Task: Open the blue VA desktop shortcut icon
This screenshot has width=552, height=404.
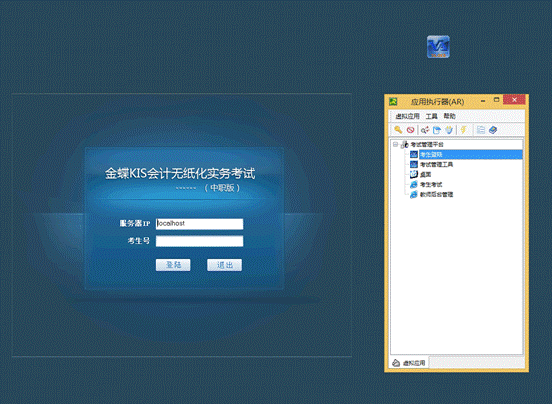Action: tap(438, 46)
